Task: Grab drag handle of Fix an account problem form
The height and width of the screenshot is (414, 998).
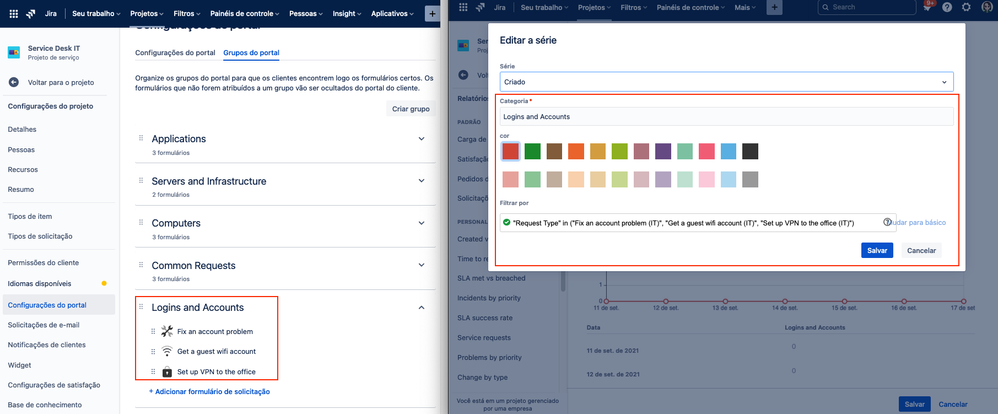Action: [153, 331]
